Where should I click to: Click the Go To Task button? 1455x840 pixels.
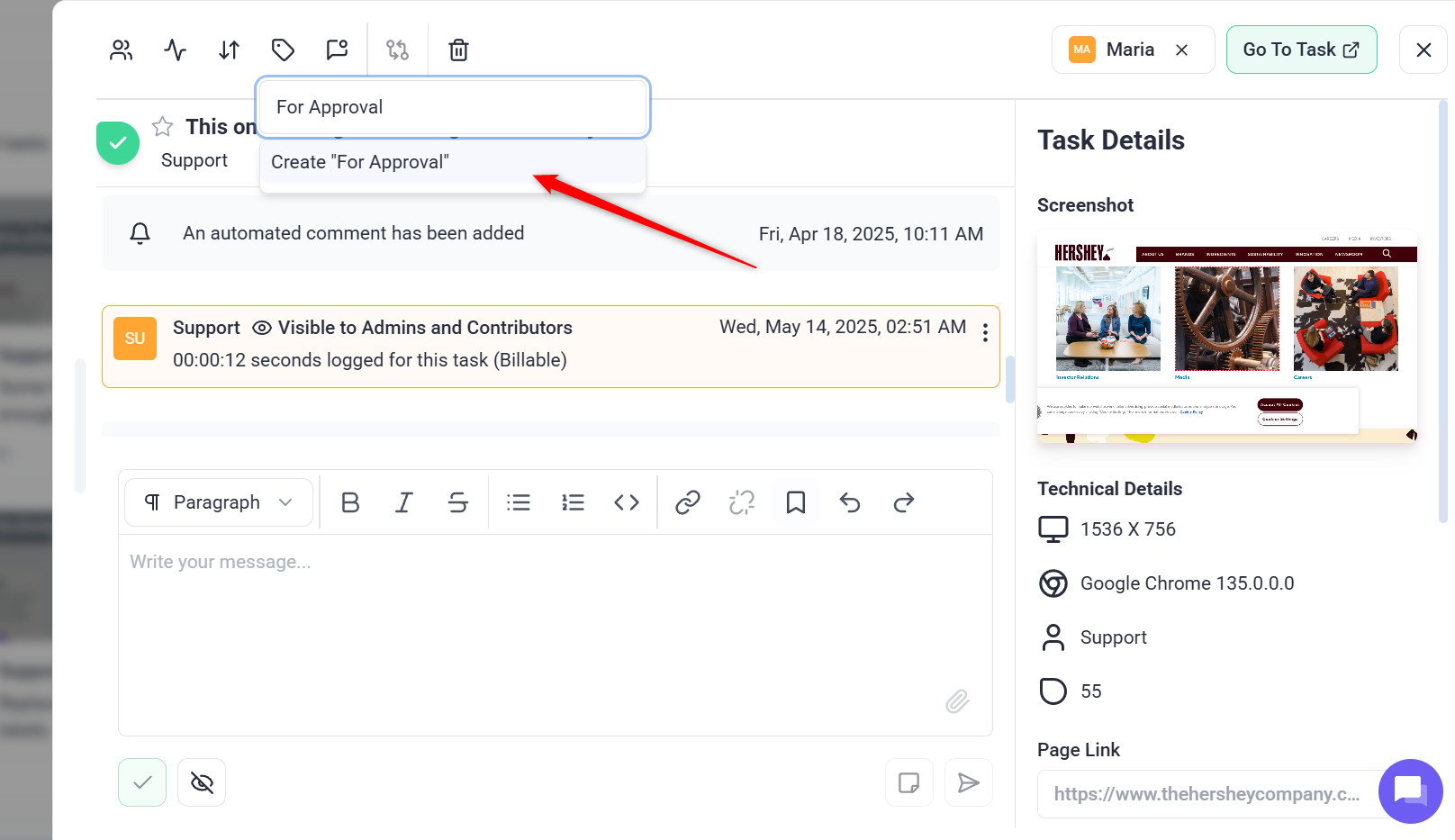click(1301, 50)
